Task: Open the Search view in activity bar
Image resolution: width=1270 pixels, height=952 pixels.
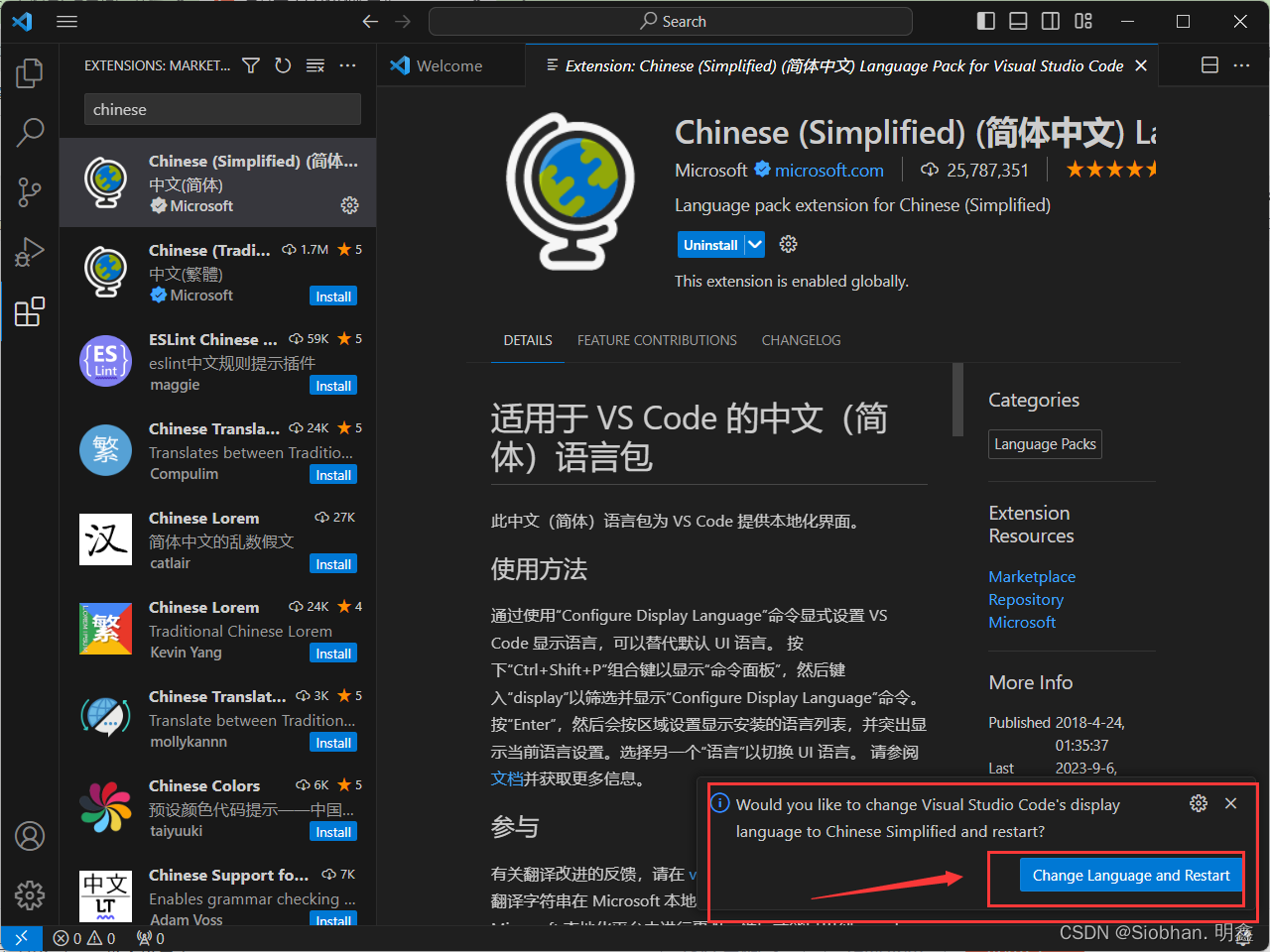Action: 30,132
